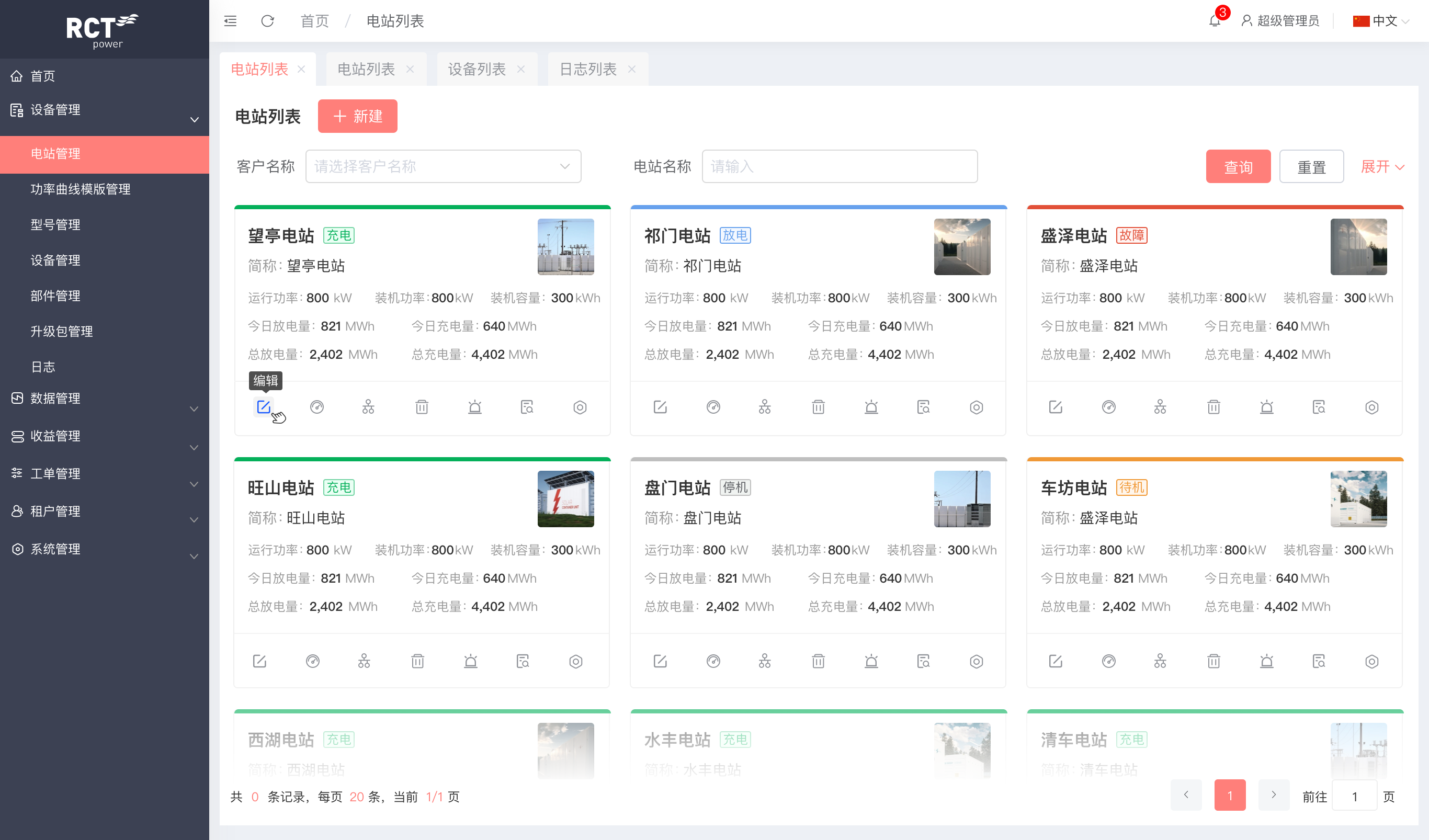Click the page jump number field

pos(1354,796)
